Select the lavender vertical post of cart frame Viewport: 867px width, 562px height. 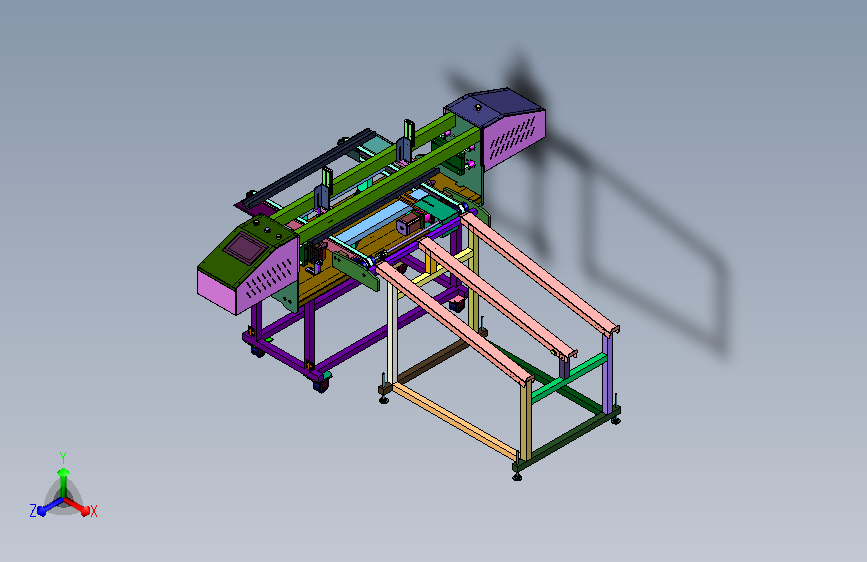coord(608,372)
